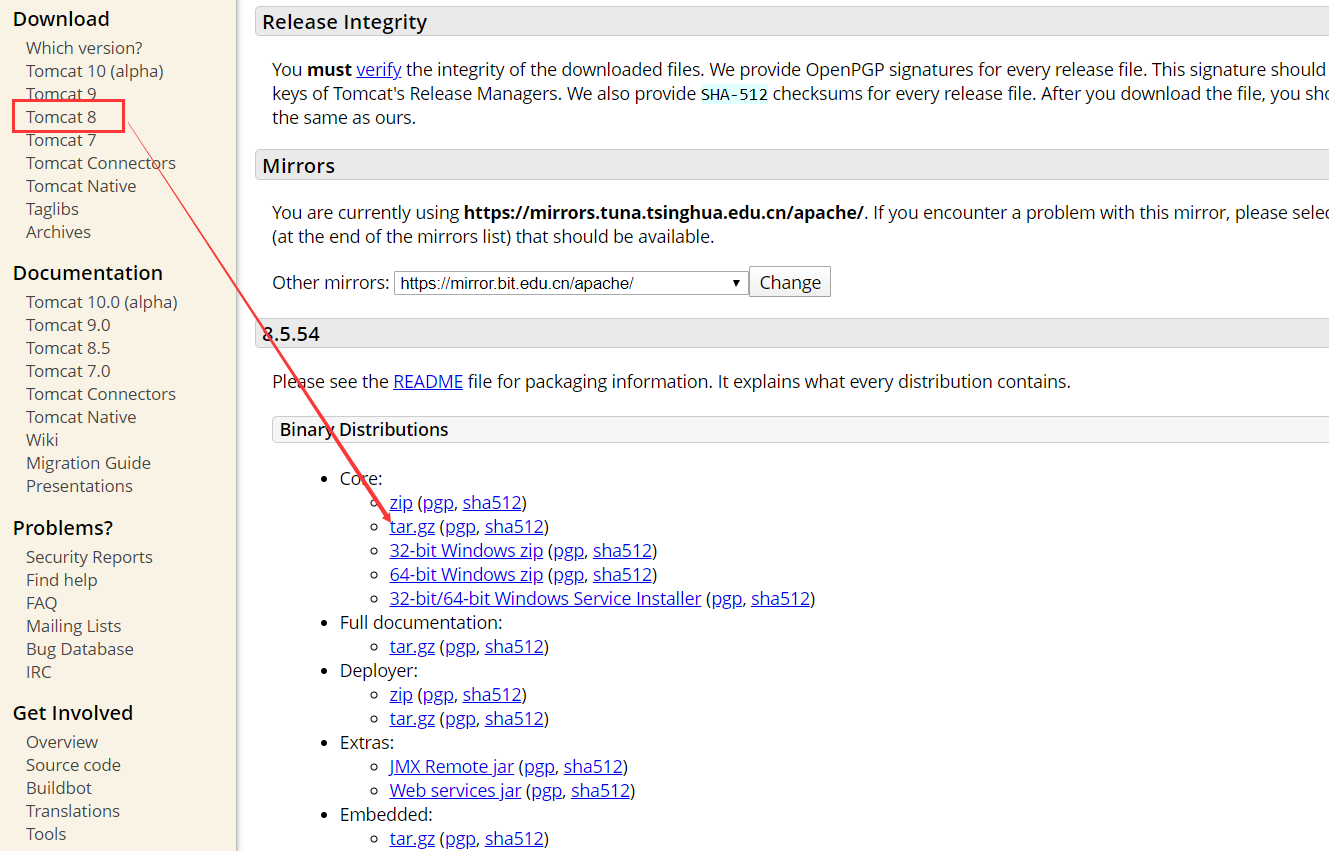1329x851 pixels.
Task: Open Taglibs download link
Action: pos(52,209)
